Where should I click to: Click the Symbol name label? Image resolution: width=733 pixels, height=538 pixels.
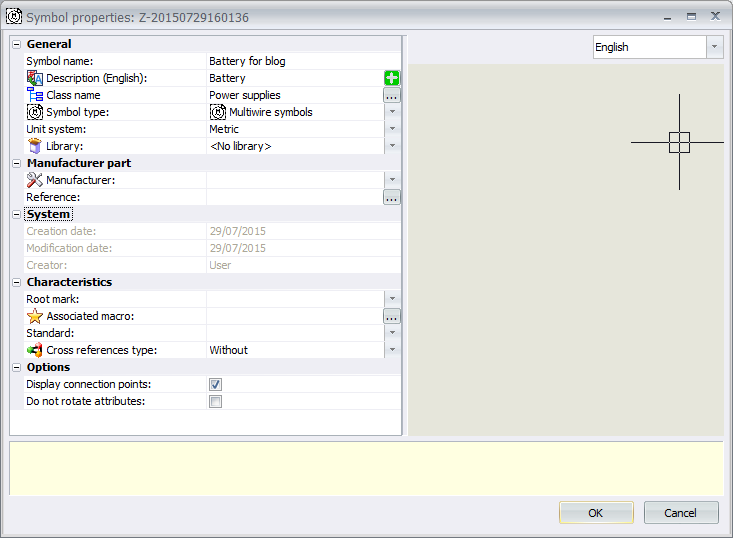pos(59,61)
